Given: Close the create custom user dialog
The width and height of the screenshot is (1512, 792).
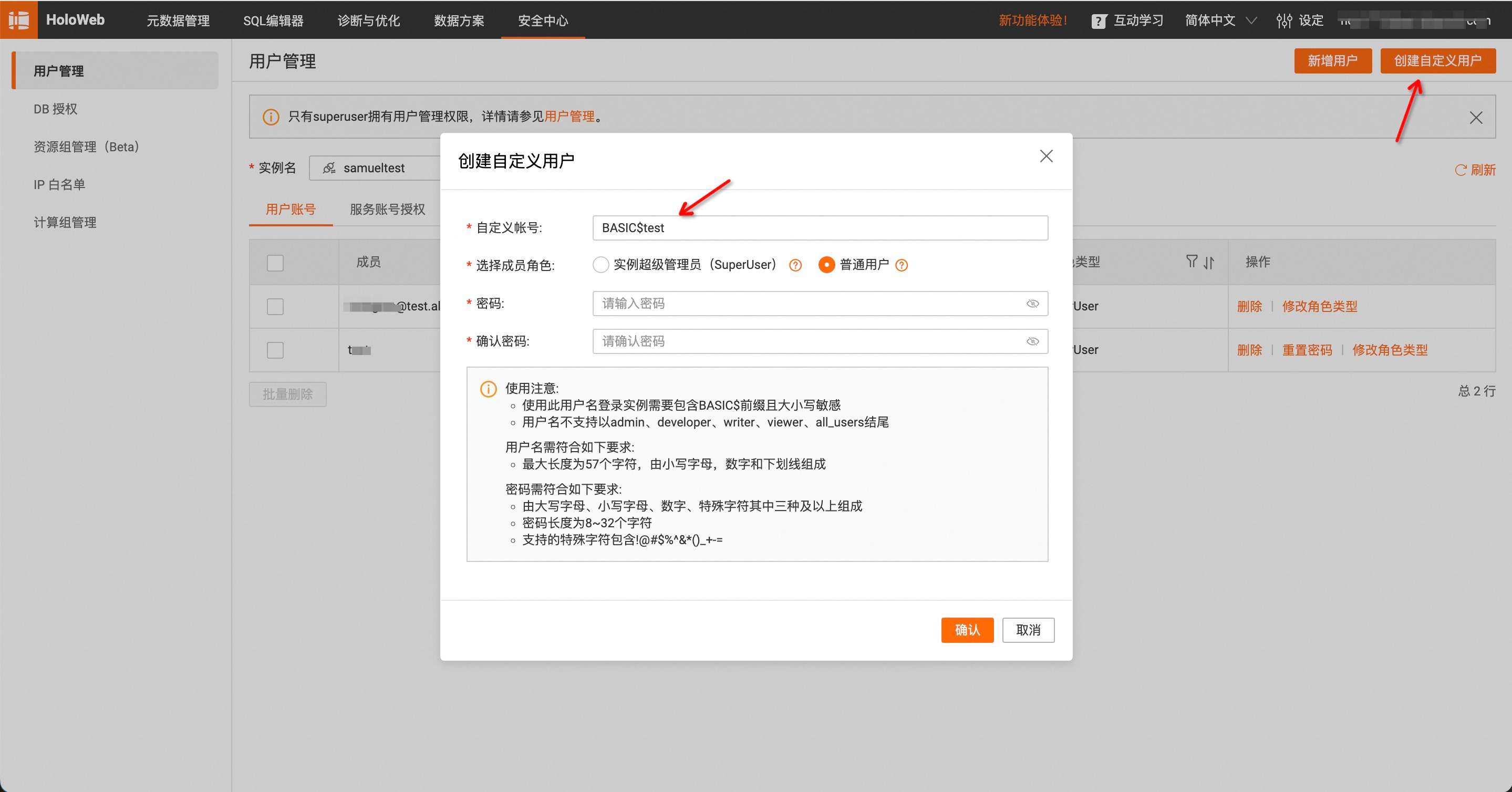Looking at the screenshot, I should (1046, 156).
